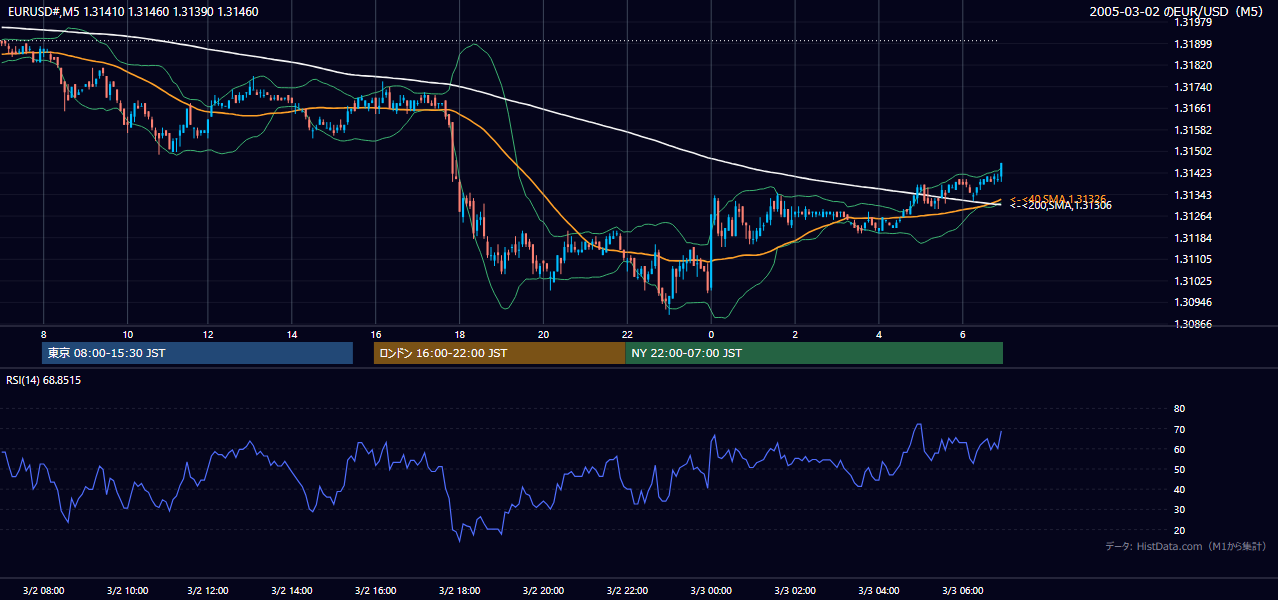This screenshot has height=600, width=1278.
Task: Click the ロンドン 16:00-22:00 JST session bar
Action: point(499,353)
